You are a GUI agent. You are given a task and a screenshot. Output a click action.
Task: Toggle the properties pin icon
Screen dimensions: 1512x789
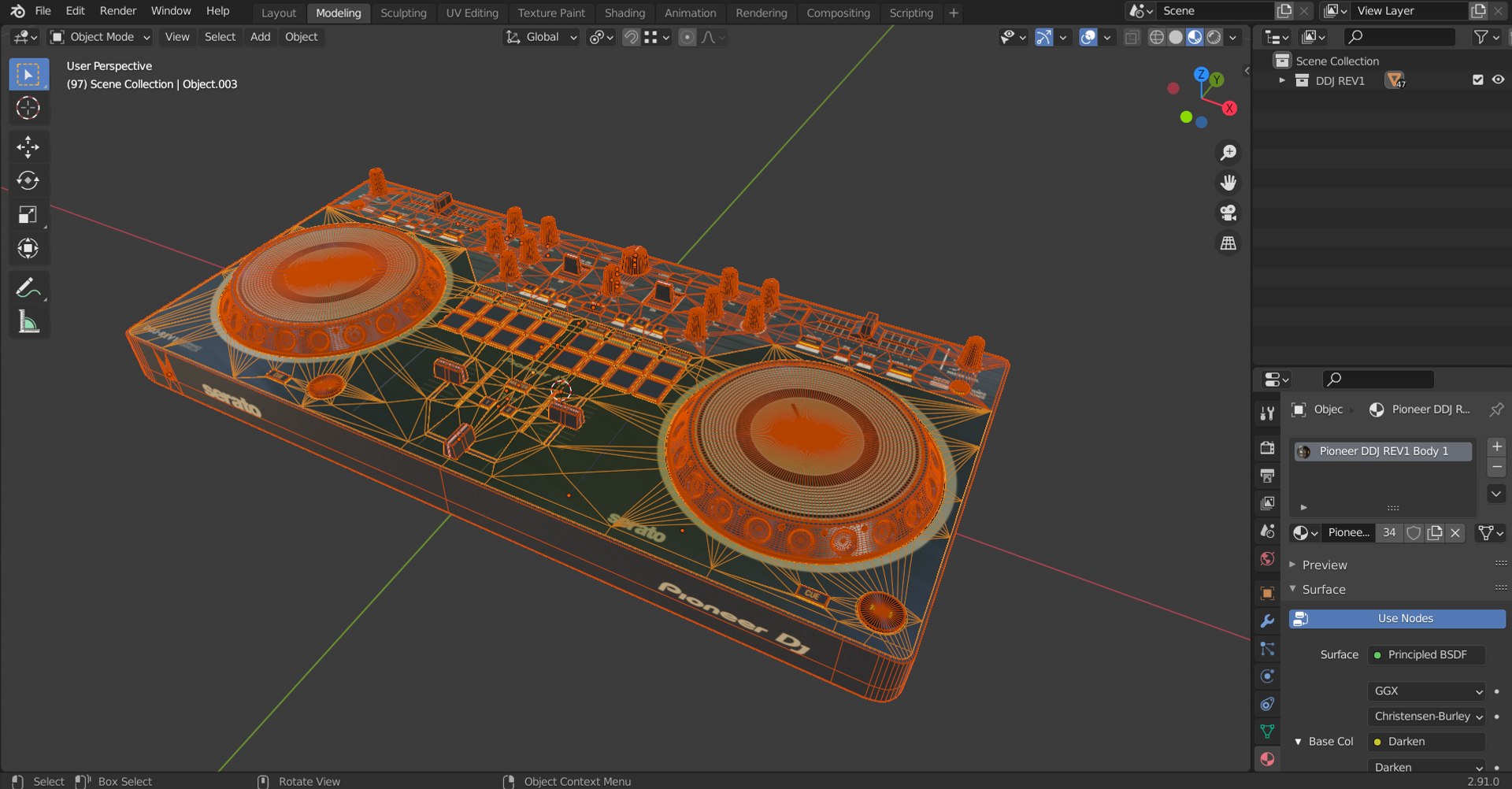coord(1496,409)
